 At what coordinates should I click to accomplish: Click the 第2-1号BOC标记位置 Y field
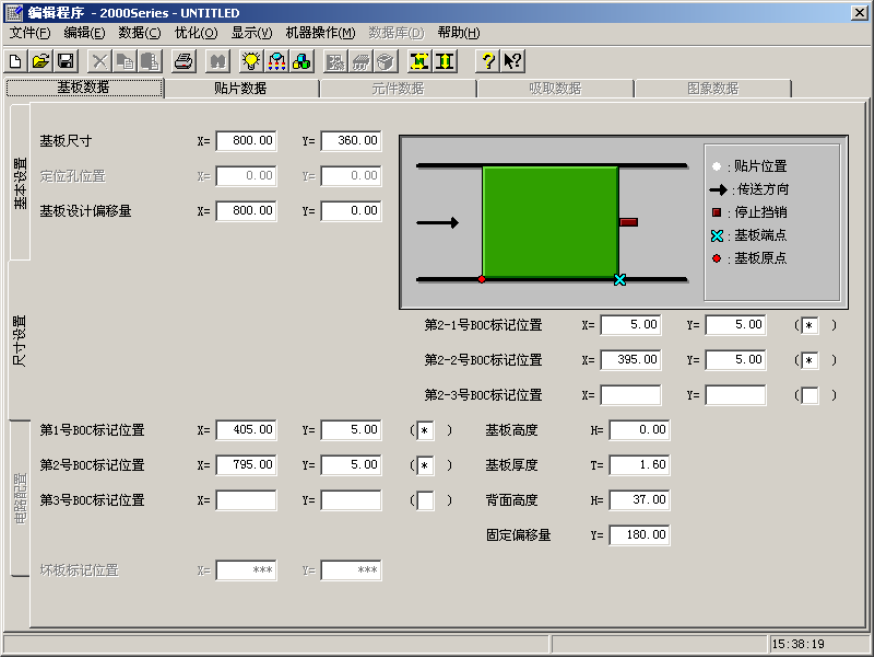736,325
